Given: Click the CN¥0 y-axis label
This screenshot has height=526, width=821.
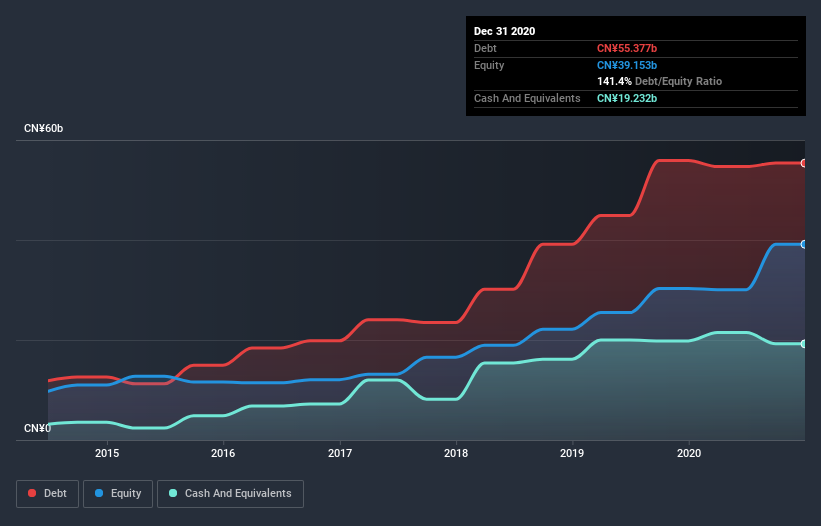Looking at the screenshot, I should pos(37,428).
